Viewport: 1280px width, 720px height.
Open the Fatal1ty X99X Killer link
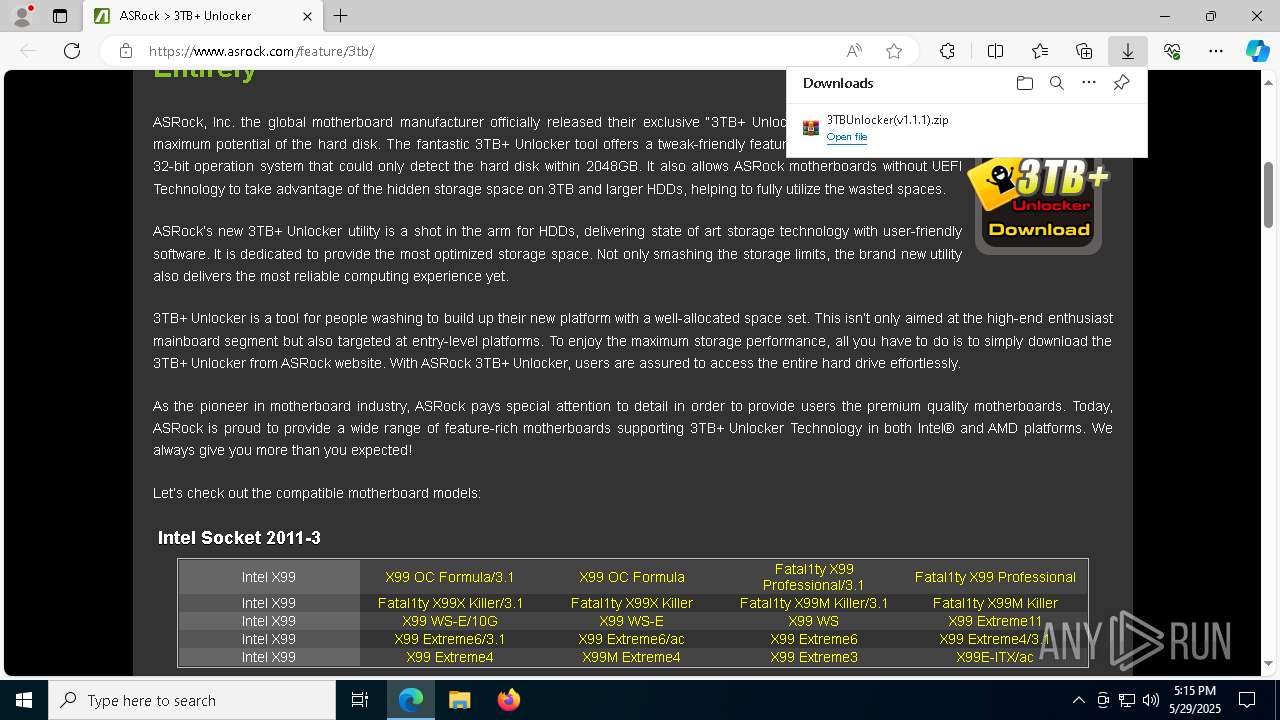[x=632, y=603]
